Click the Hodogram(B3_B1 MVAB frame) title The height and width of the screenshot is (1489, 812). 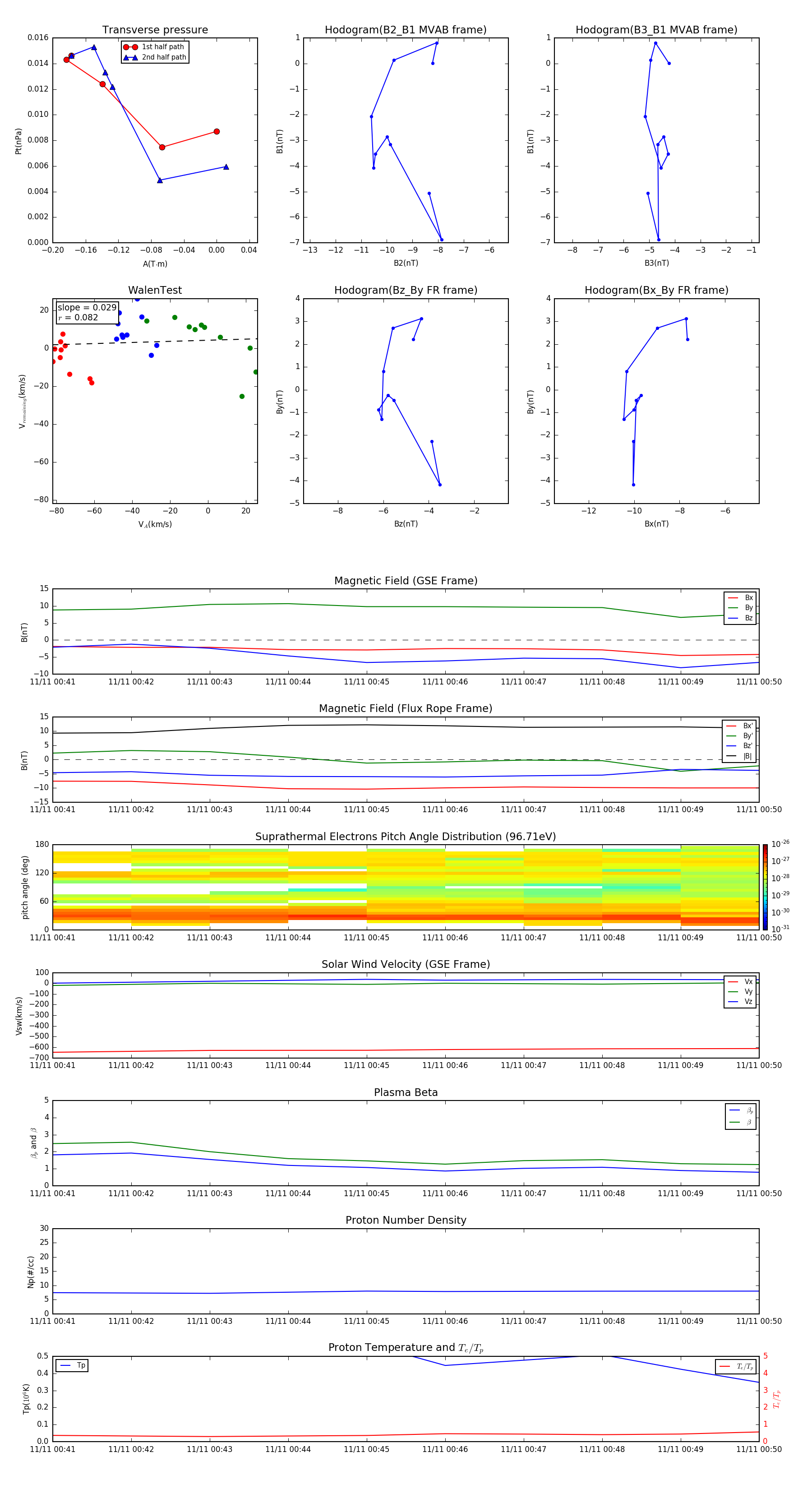(x=656, y=29)
